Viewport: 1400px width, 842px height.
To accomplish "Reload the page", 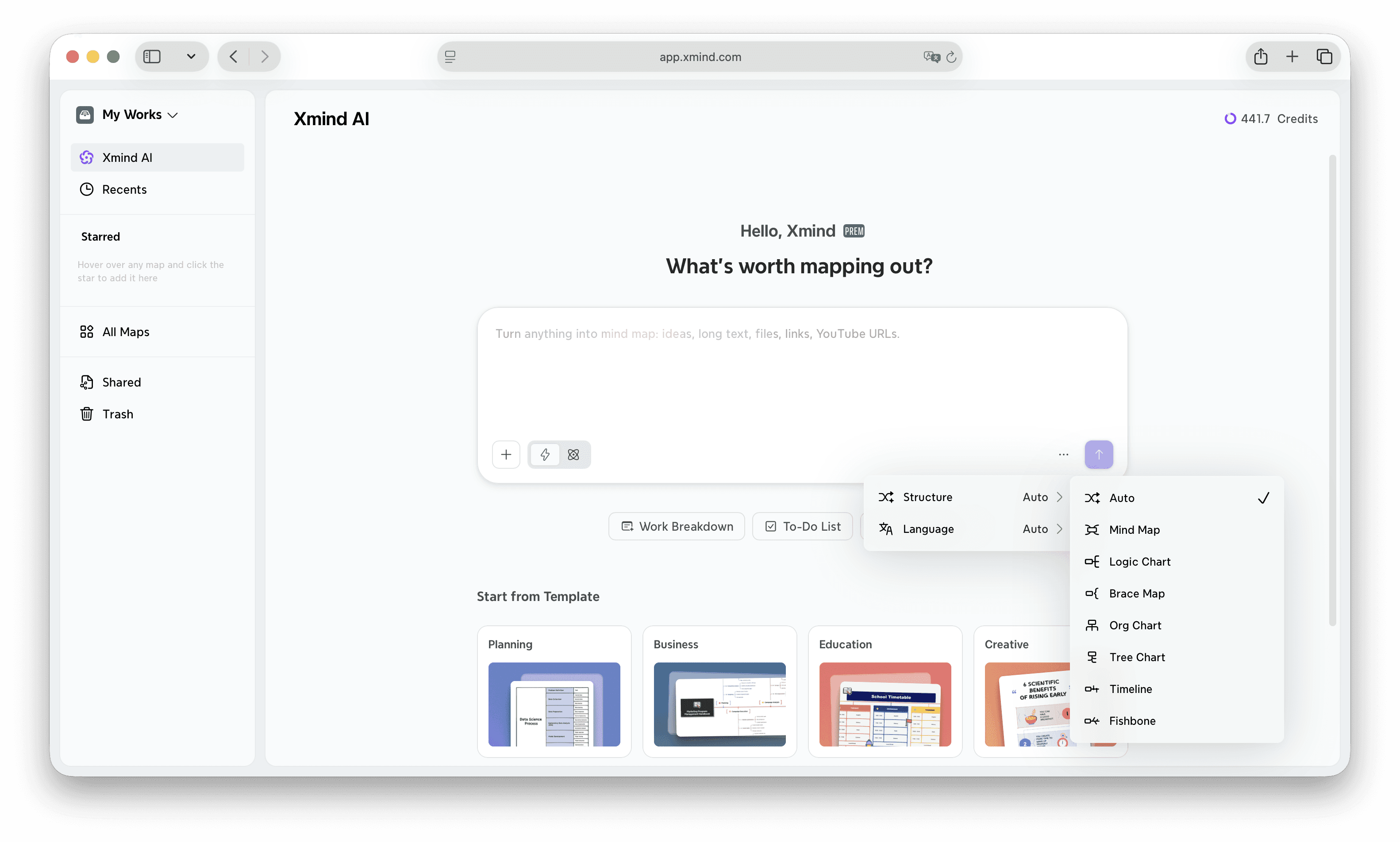I will 951,57.
